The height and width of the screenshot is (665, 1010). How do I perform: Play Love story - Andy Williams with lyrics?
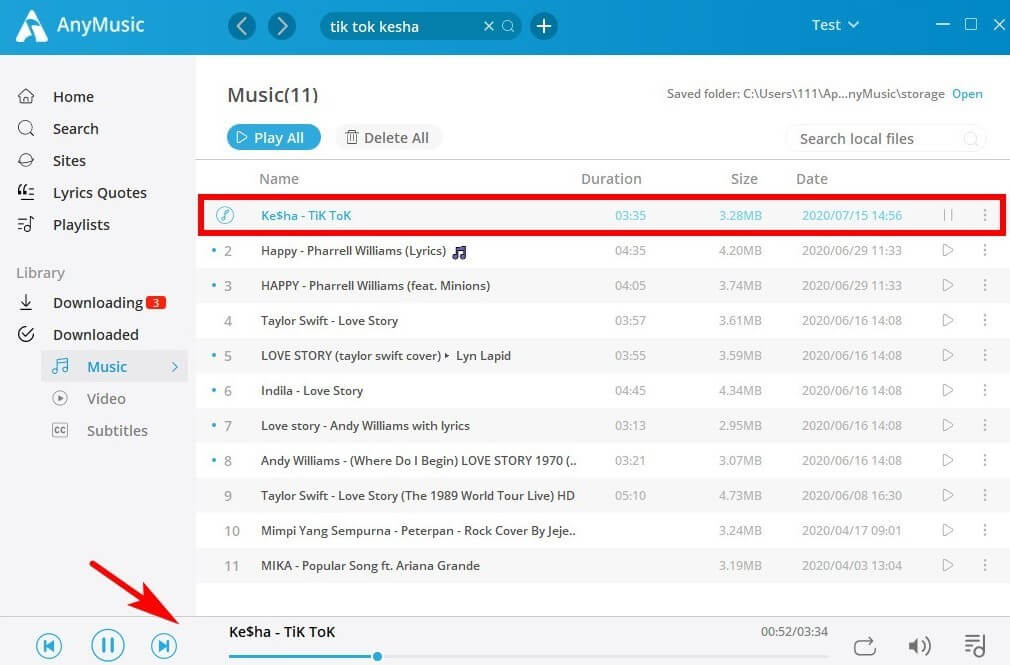pyautogui.click(x=948, y=425)
